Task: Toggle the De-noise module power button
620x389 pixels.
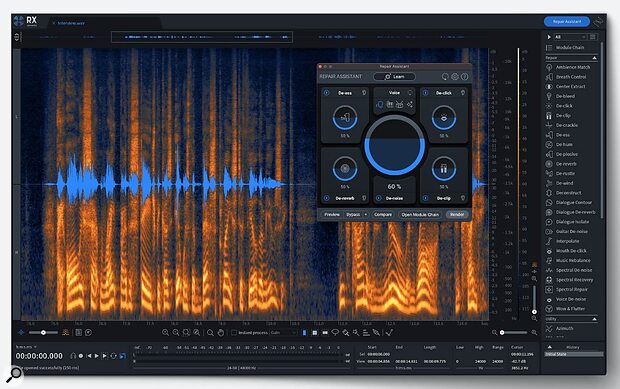Action: 378,198
